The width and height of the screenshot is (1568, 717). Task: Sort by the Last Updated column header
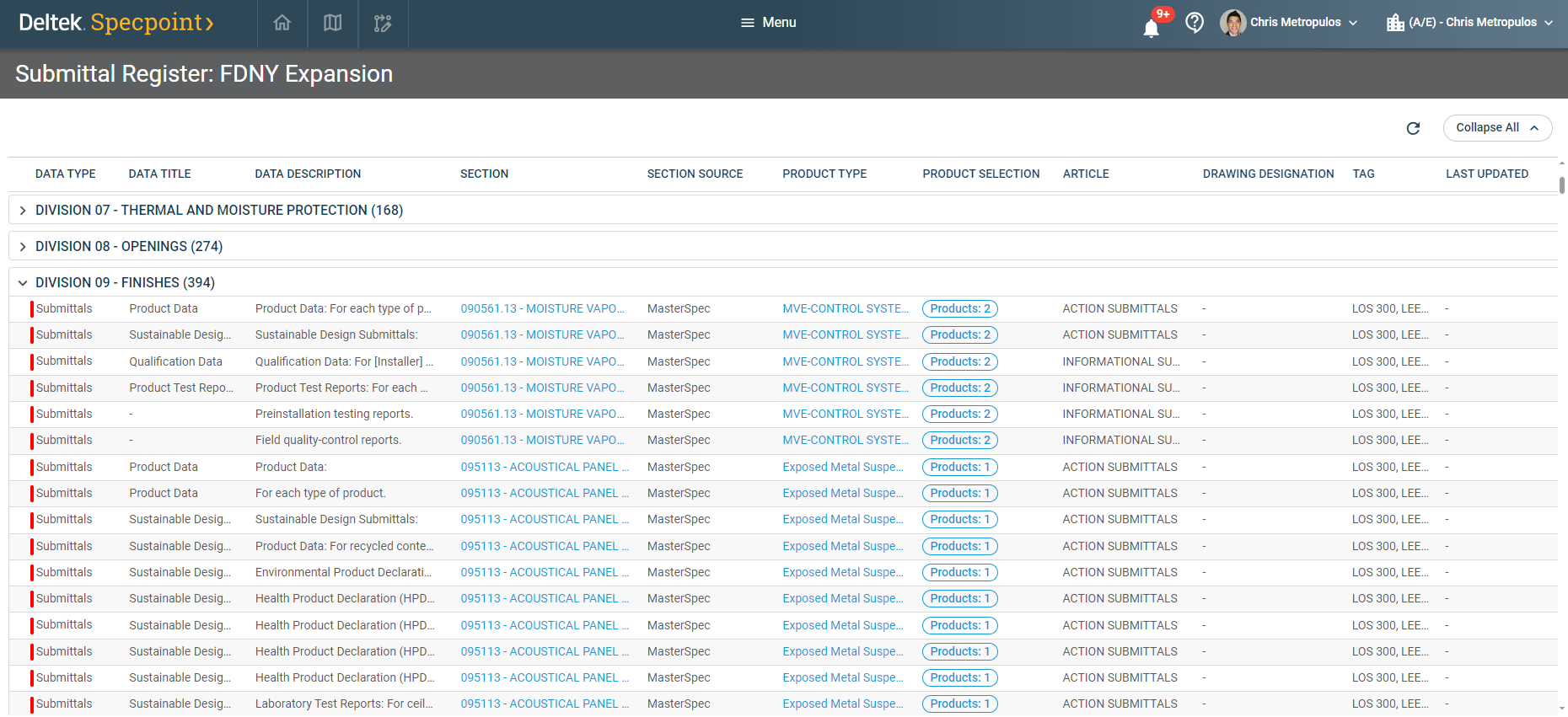pos(1486,174)
